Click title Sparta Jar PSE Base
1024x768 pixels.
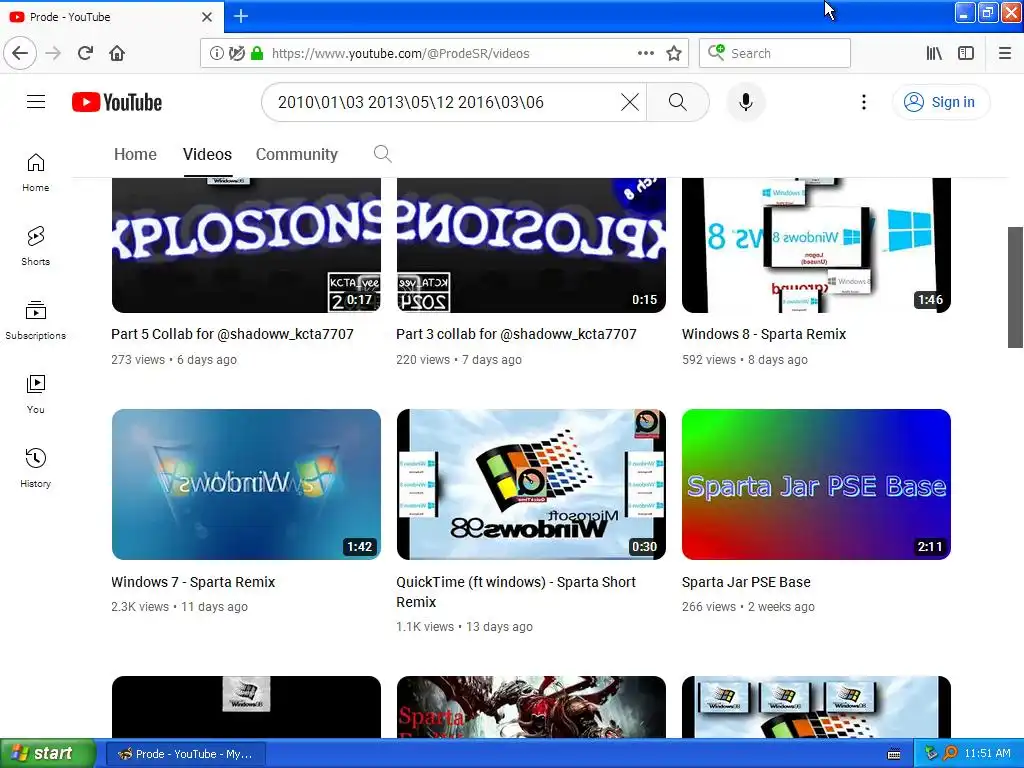point(746,582)
